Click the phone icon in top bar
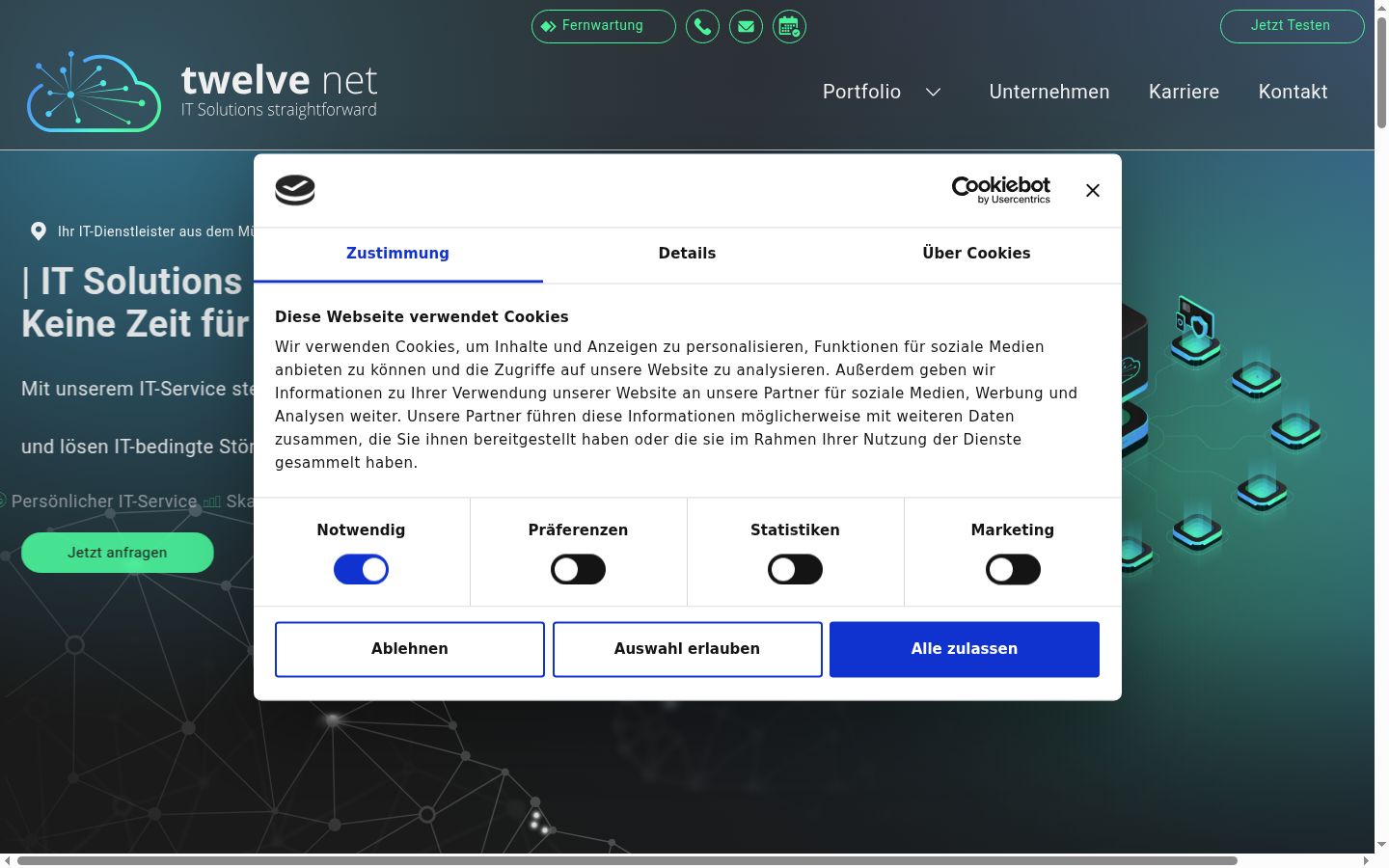This screenshot has height=868, width=1389. point(702,26)
